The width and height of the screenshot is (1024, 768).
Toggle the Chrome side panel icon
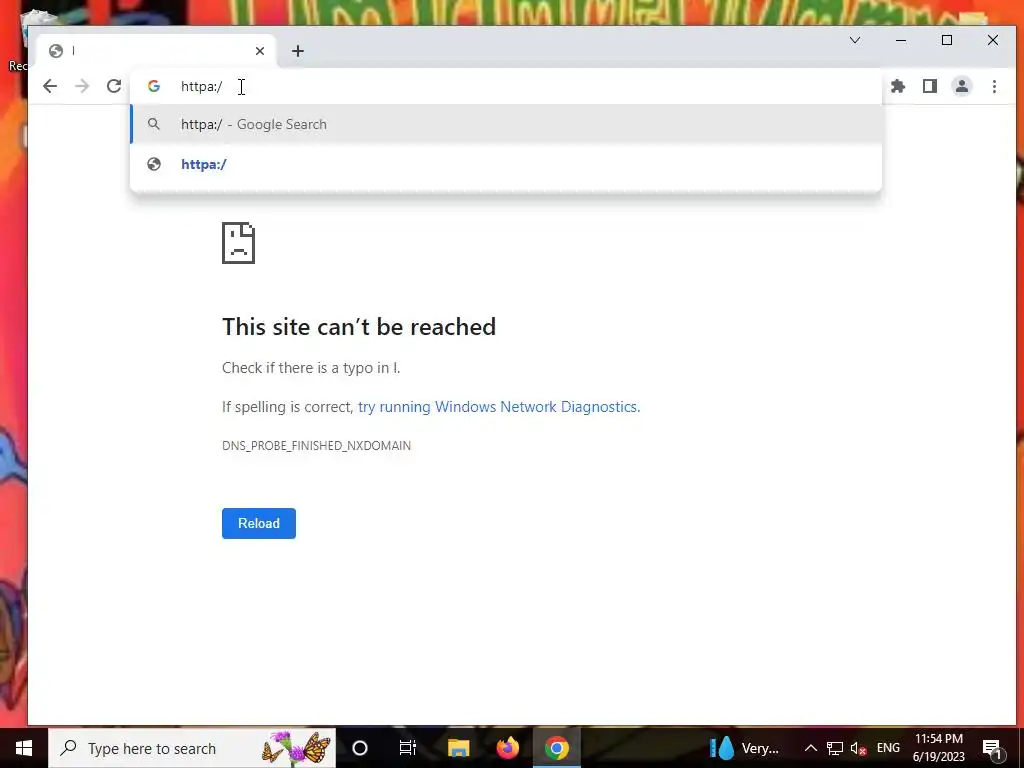pos(930,86)
